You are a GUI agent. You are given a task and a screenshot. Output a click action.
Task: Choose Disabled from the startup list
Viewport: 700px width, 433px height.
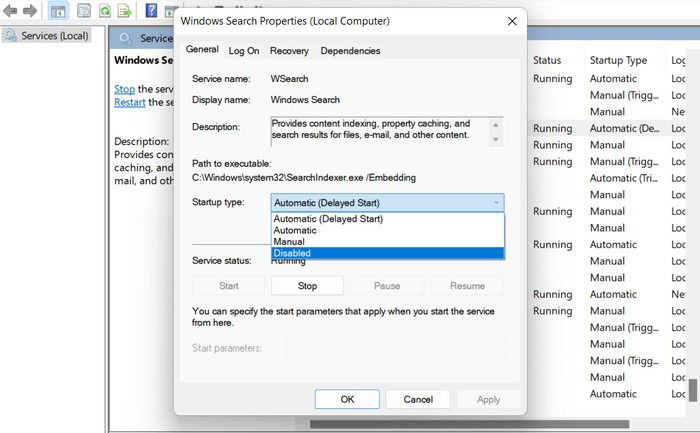point(388,253)
